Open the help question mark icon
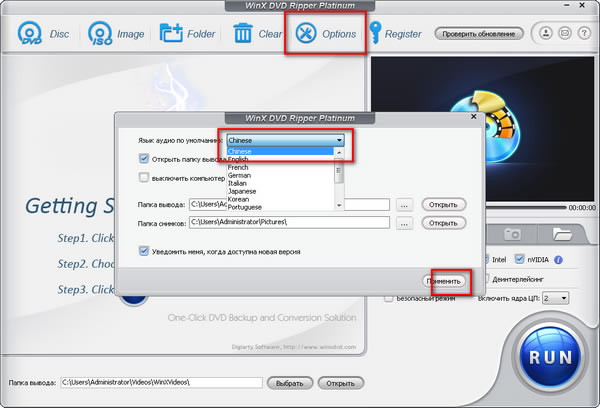The width and height of the screenshot is (600, 408). click(x=584, y=33)
